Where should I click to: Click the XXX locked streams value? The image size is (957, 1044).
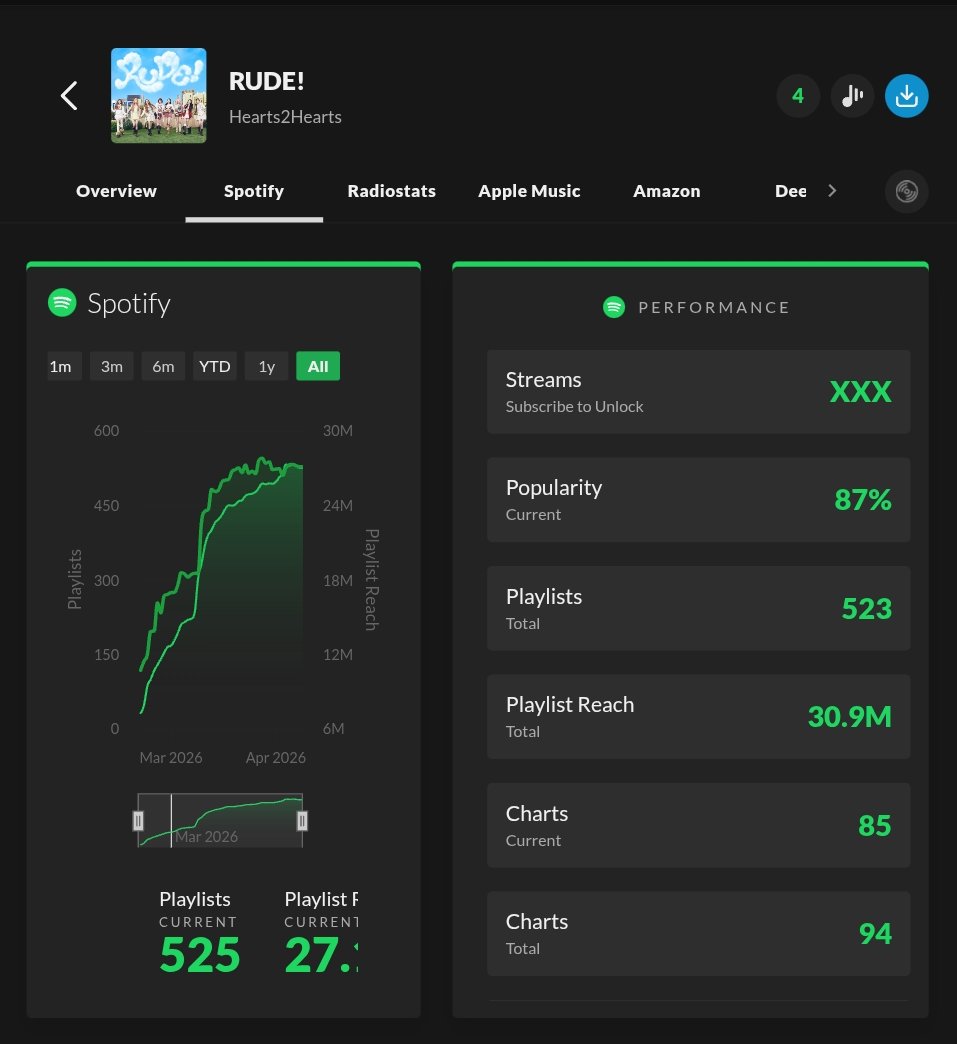click(860, 392)
